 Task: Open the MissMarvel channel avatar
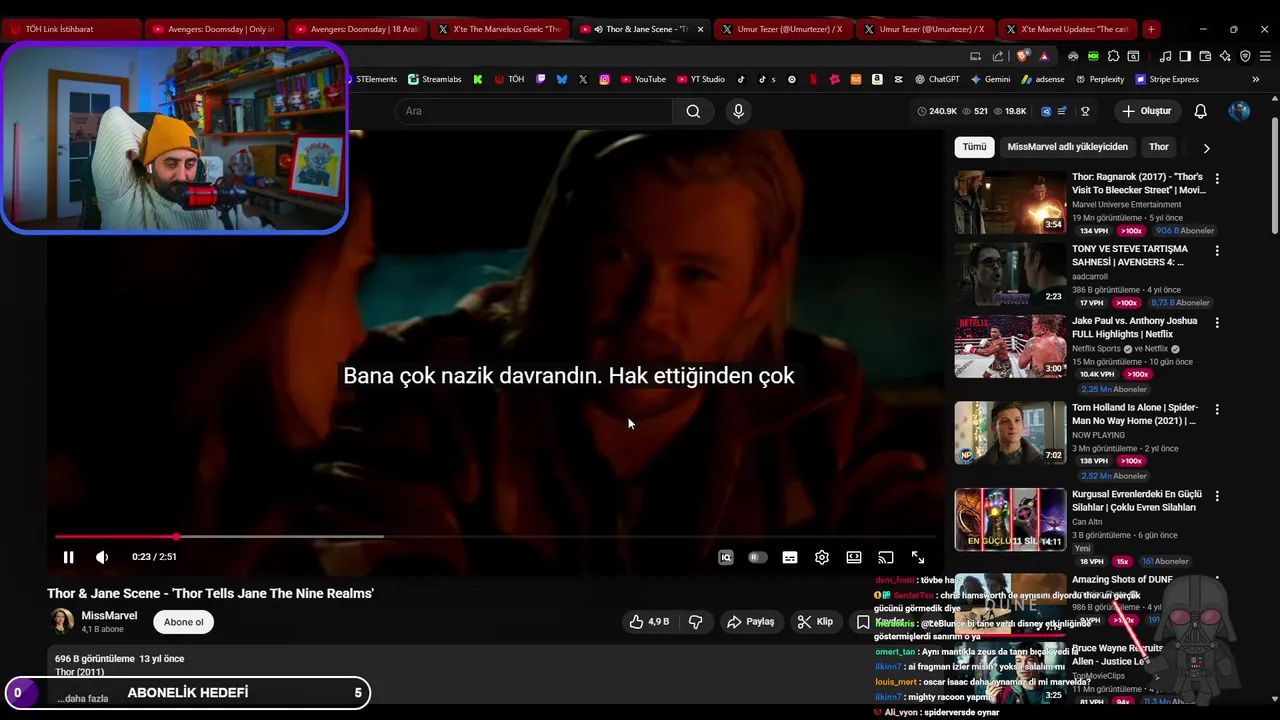pos(62,621)
